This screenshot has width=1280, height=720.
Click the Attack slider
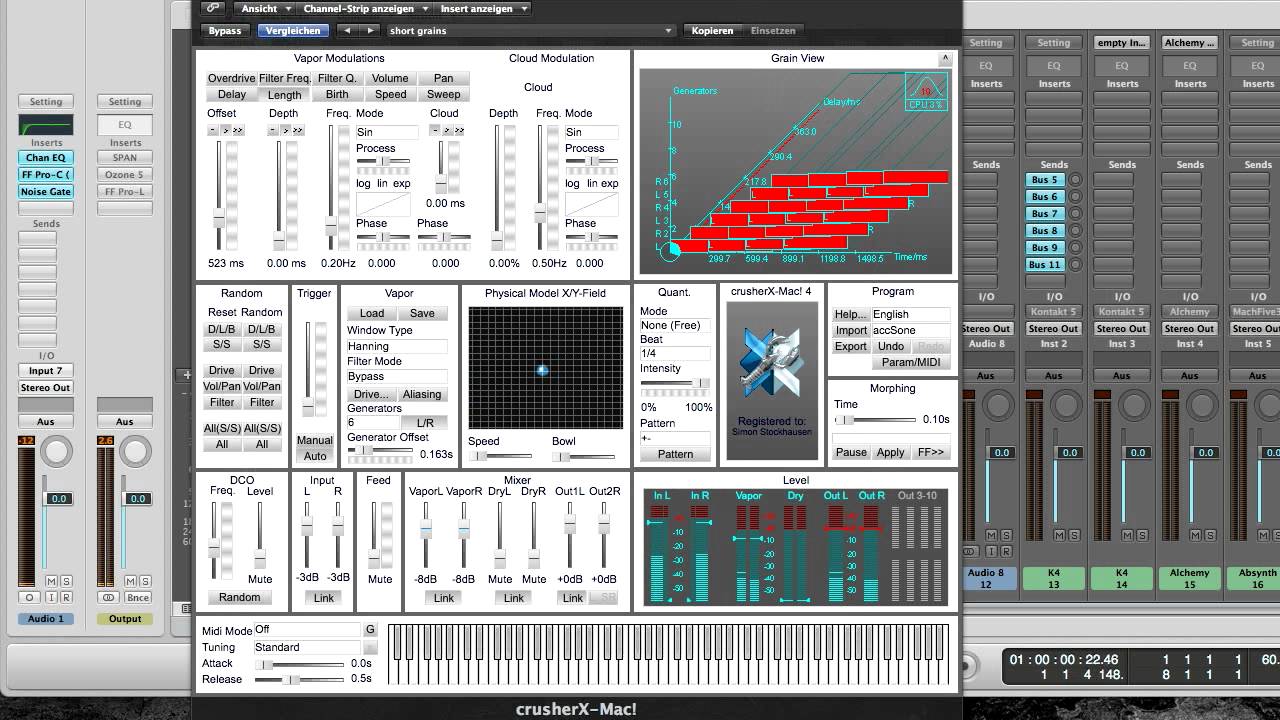click(300, 664)
